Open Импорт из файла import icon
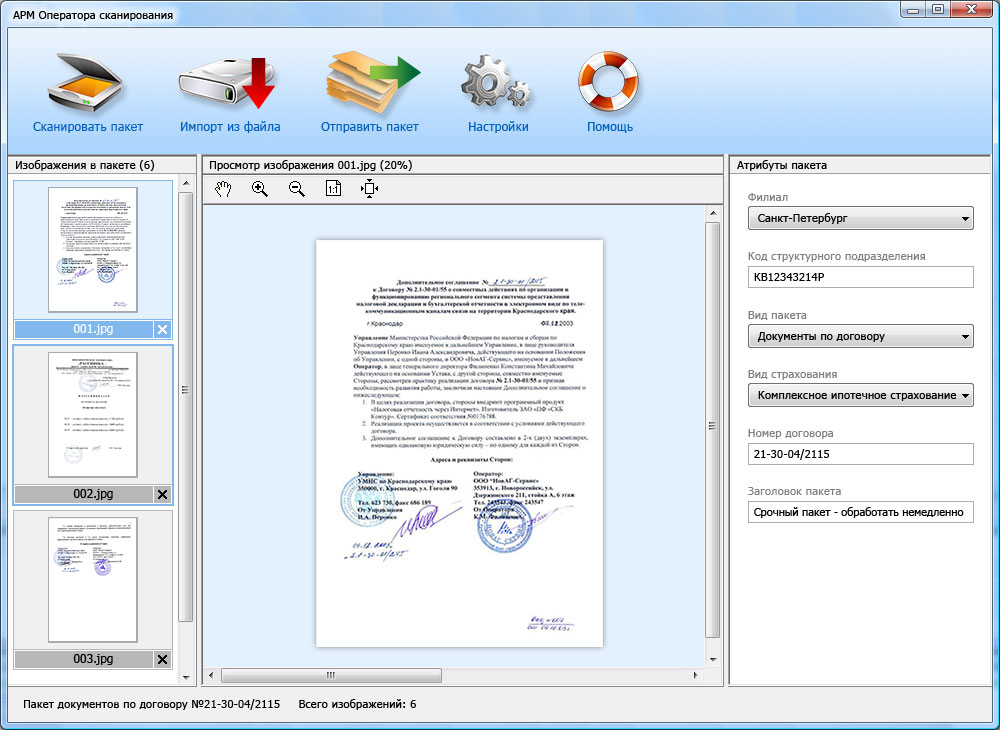 229,83
